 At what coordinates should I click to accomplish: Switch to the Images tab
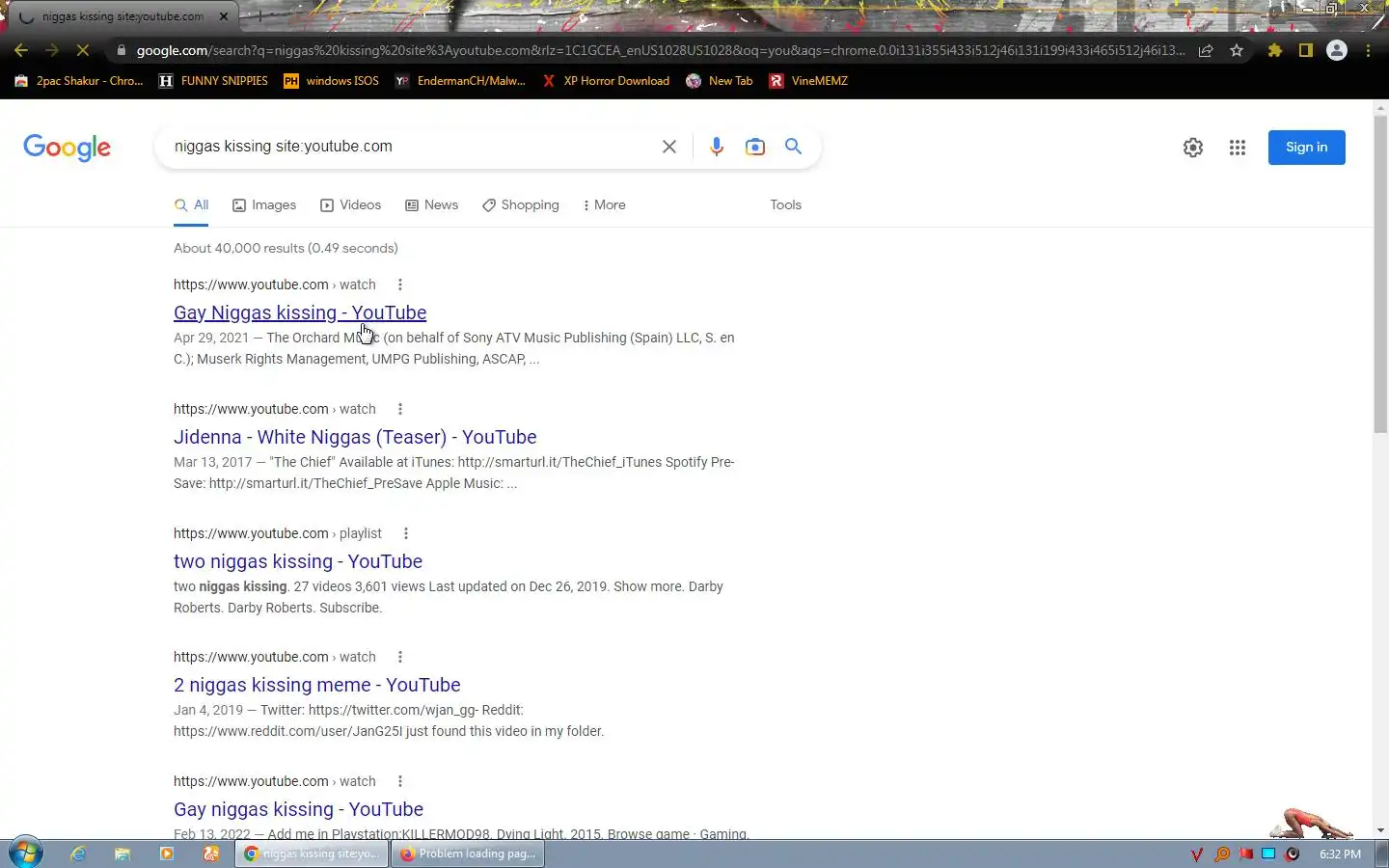(264, 205)
